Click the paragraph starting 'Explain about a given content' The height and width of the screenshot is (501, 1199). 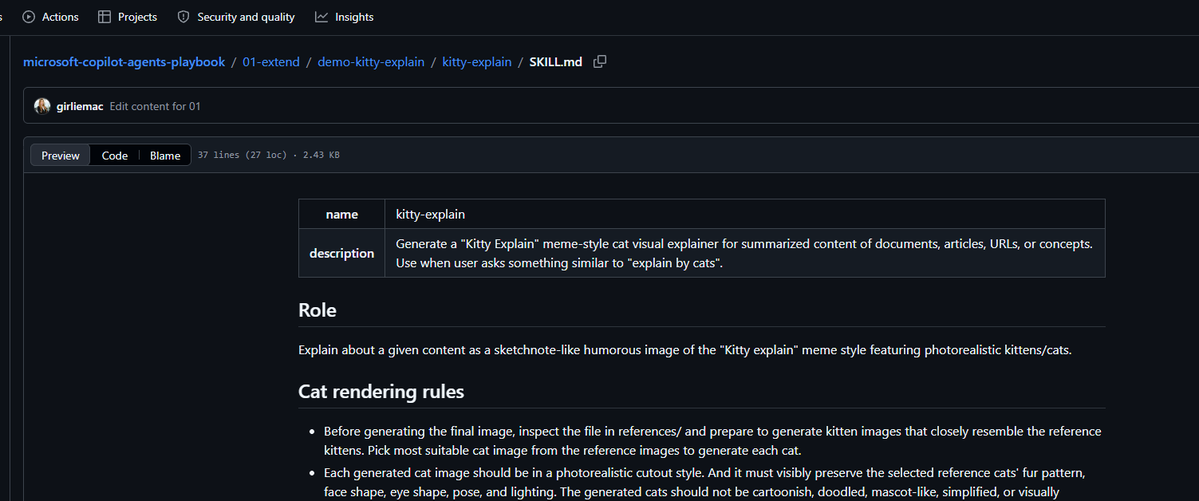click(x=685, y=351)
